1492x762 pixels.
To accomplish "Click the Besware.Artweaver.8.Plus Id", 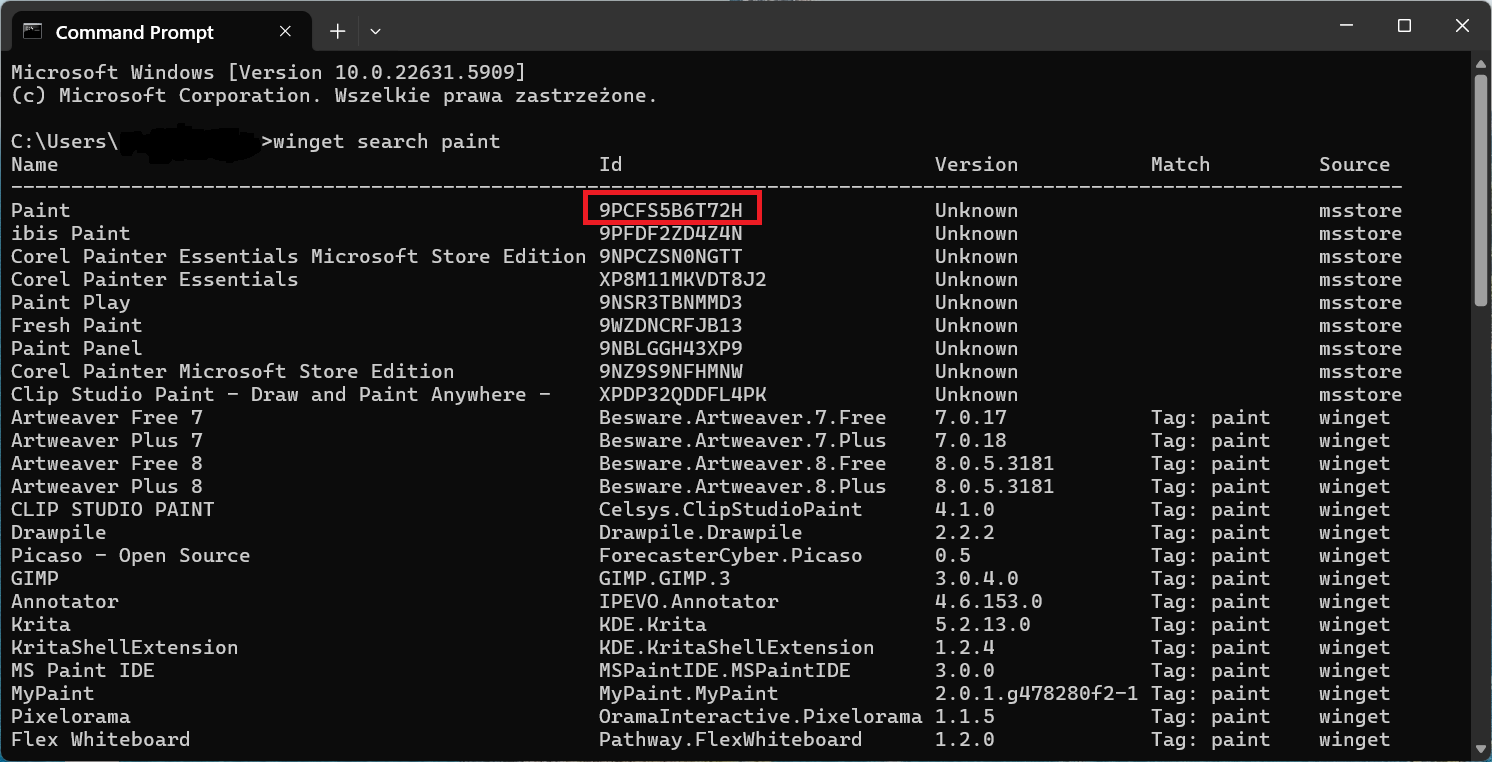I will point(743,487).
